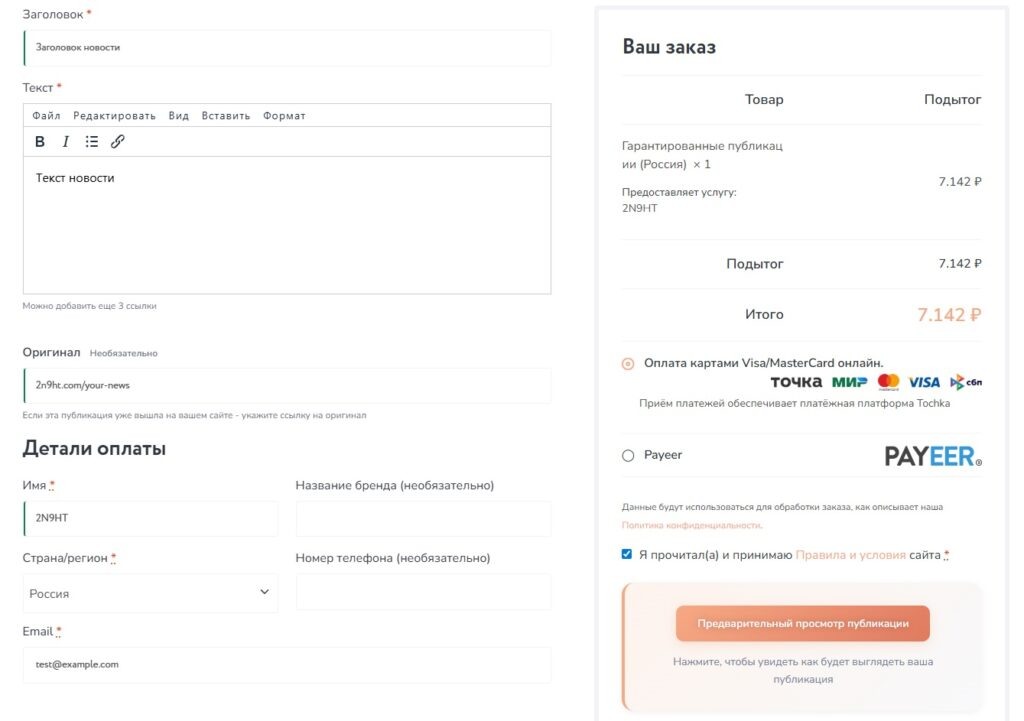Apply italic formatting in the editor
This screenshot has width=1024, height=721.
(x=66, y=142)
